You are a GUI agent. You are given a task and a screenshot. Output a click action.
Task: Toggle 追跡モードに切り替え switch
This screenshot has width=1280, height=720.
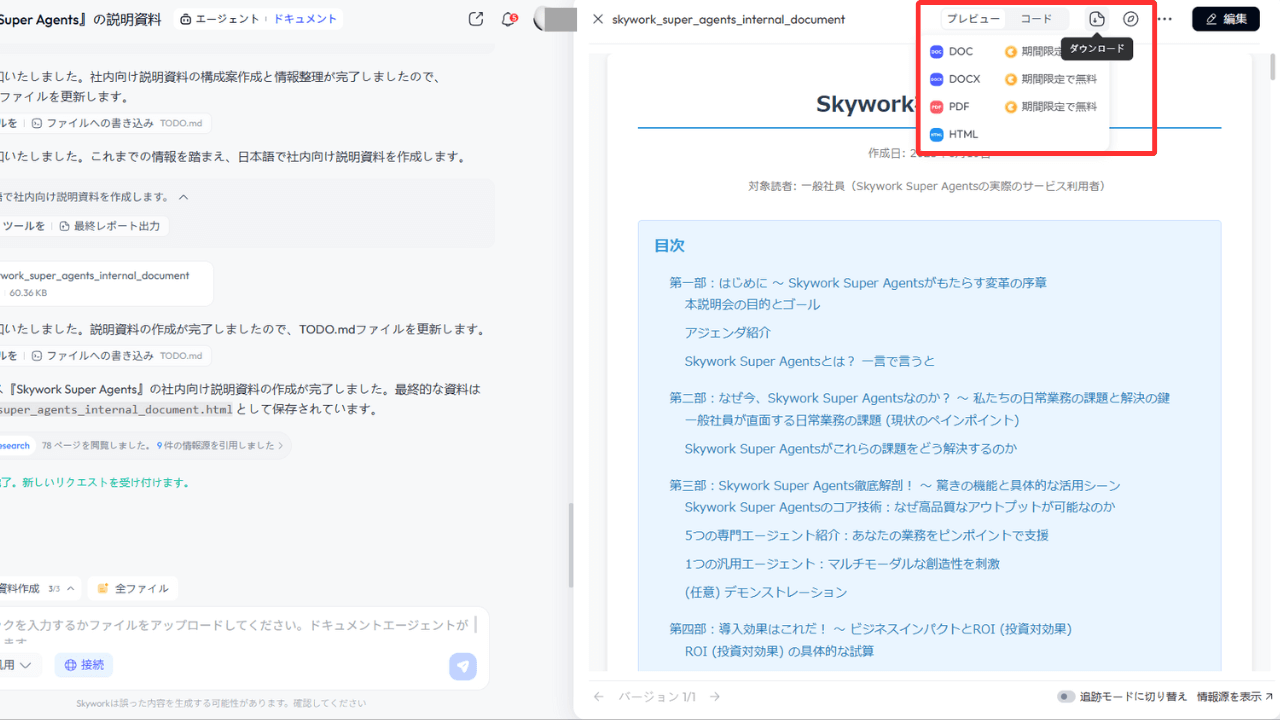[1066, 696]
